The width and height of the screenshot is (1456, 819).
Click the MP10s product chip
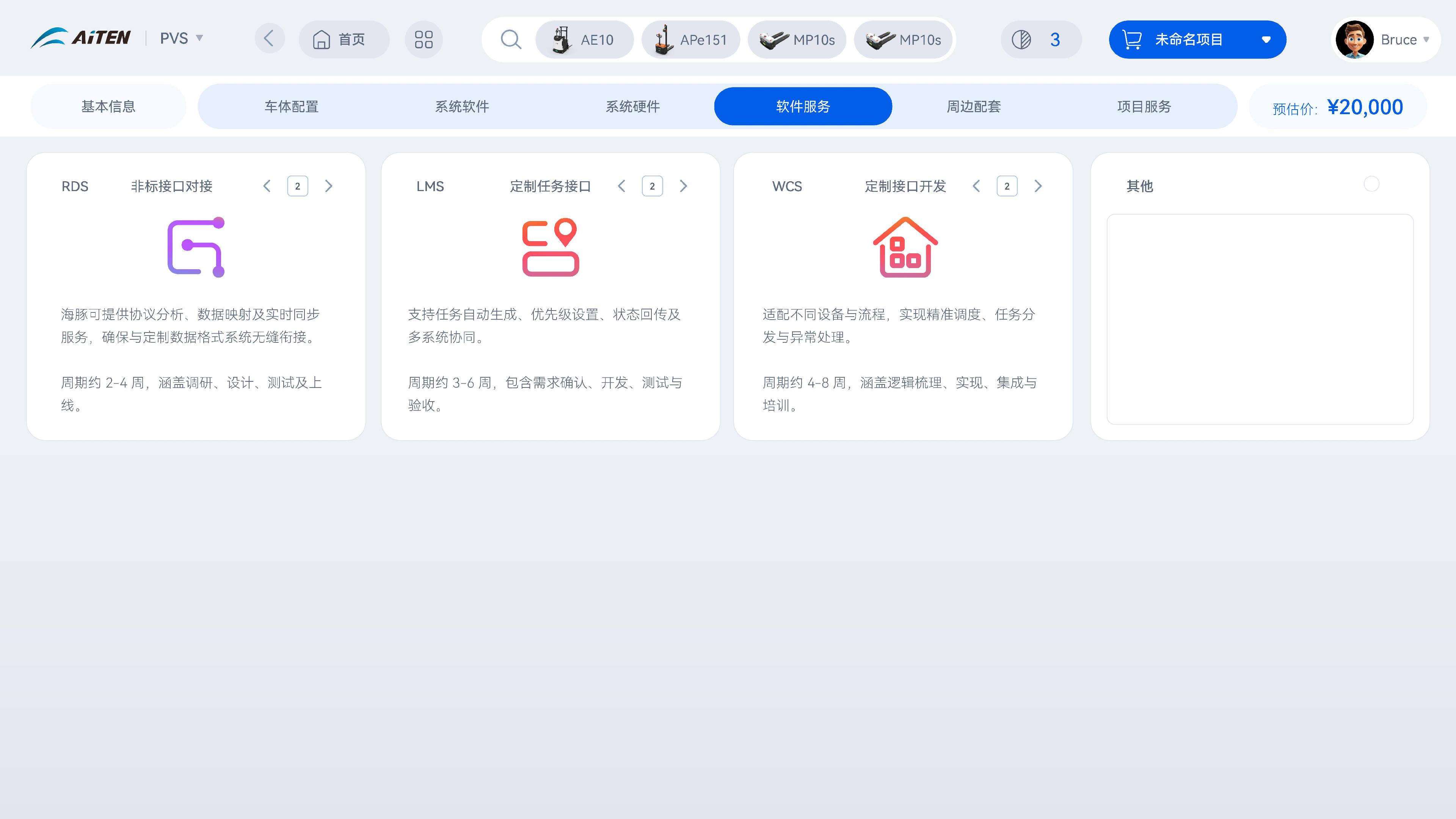coord(797,39)
